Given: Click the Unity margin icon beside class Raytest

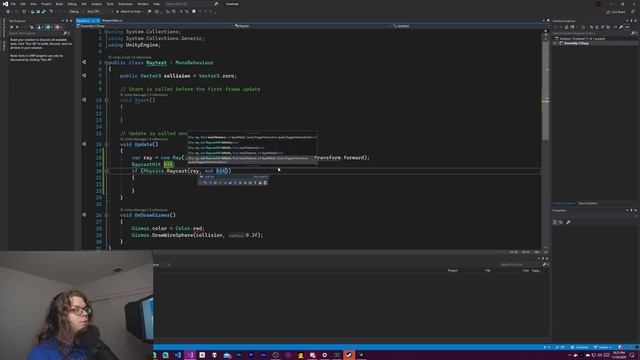Looking at the screenshot, I should [x=84, y=62].
